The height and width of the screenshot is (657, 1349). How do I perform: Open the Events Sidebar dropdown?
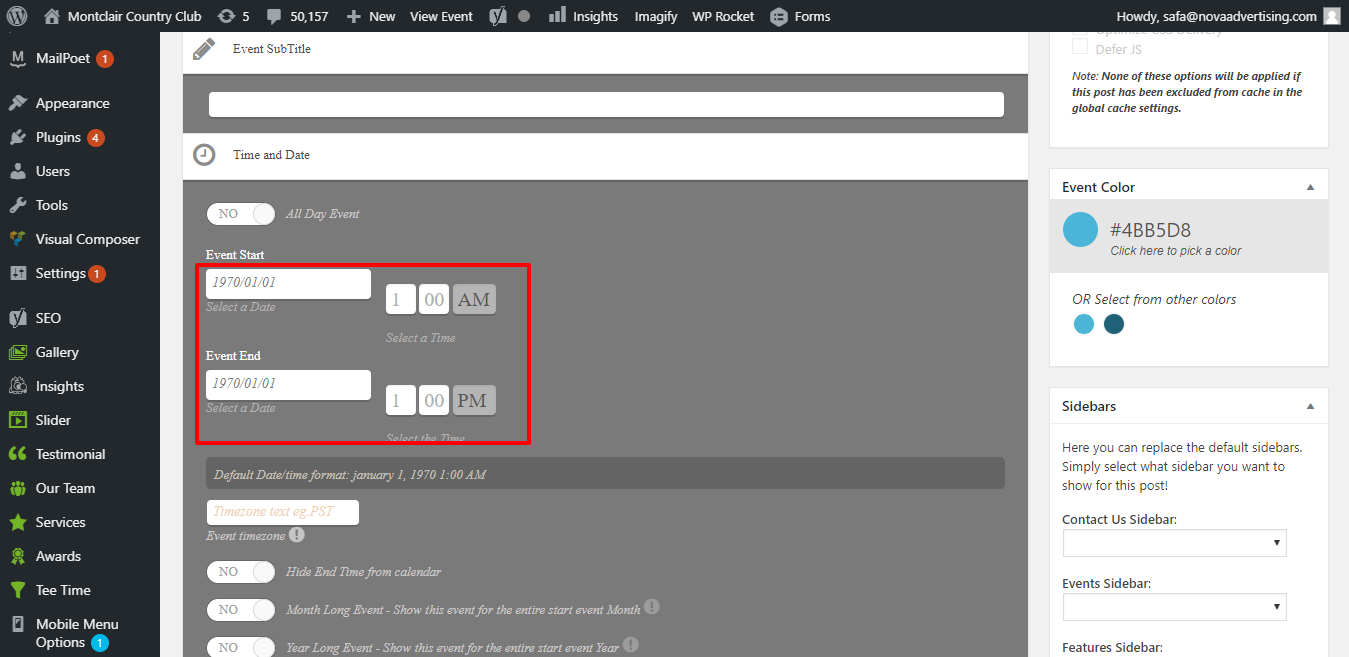click(x=1174, y=607)
